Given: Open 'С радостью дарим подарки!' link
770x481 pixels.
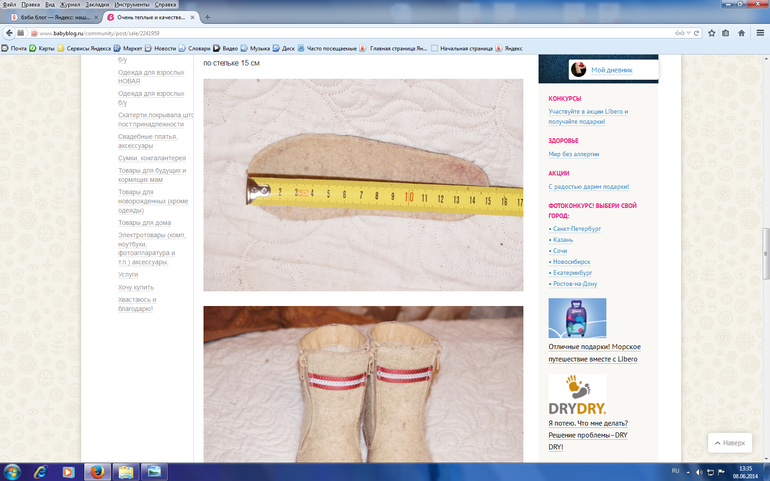Looking at the screenshot, I should point(588,186).
